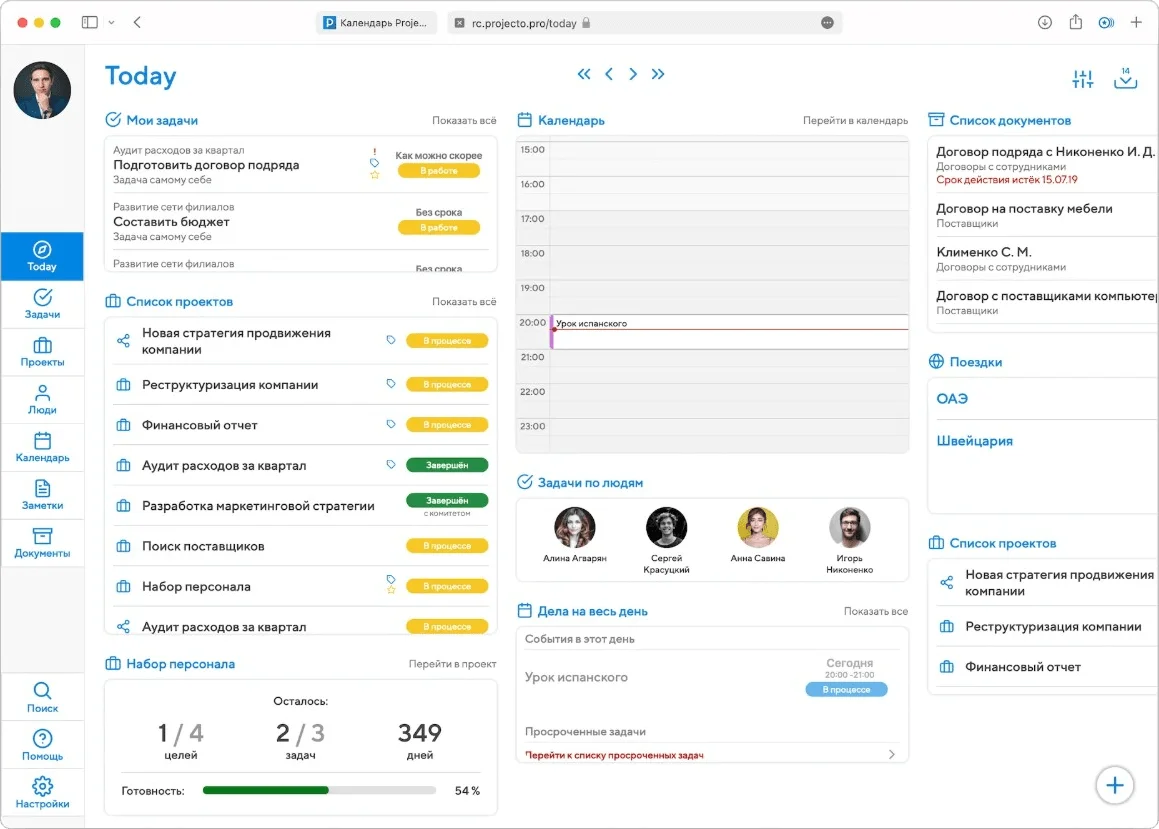Open the Safari share button
Image resolution: width=1159 pixels, height=829 pixels.
point(1075,23)
